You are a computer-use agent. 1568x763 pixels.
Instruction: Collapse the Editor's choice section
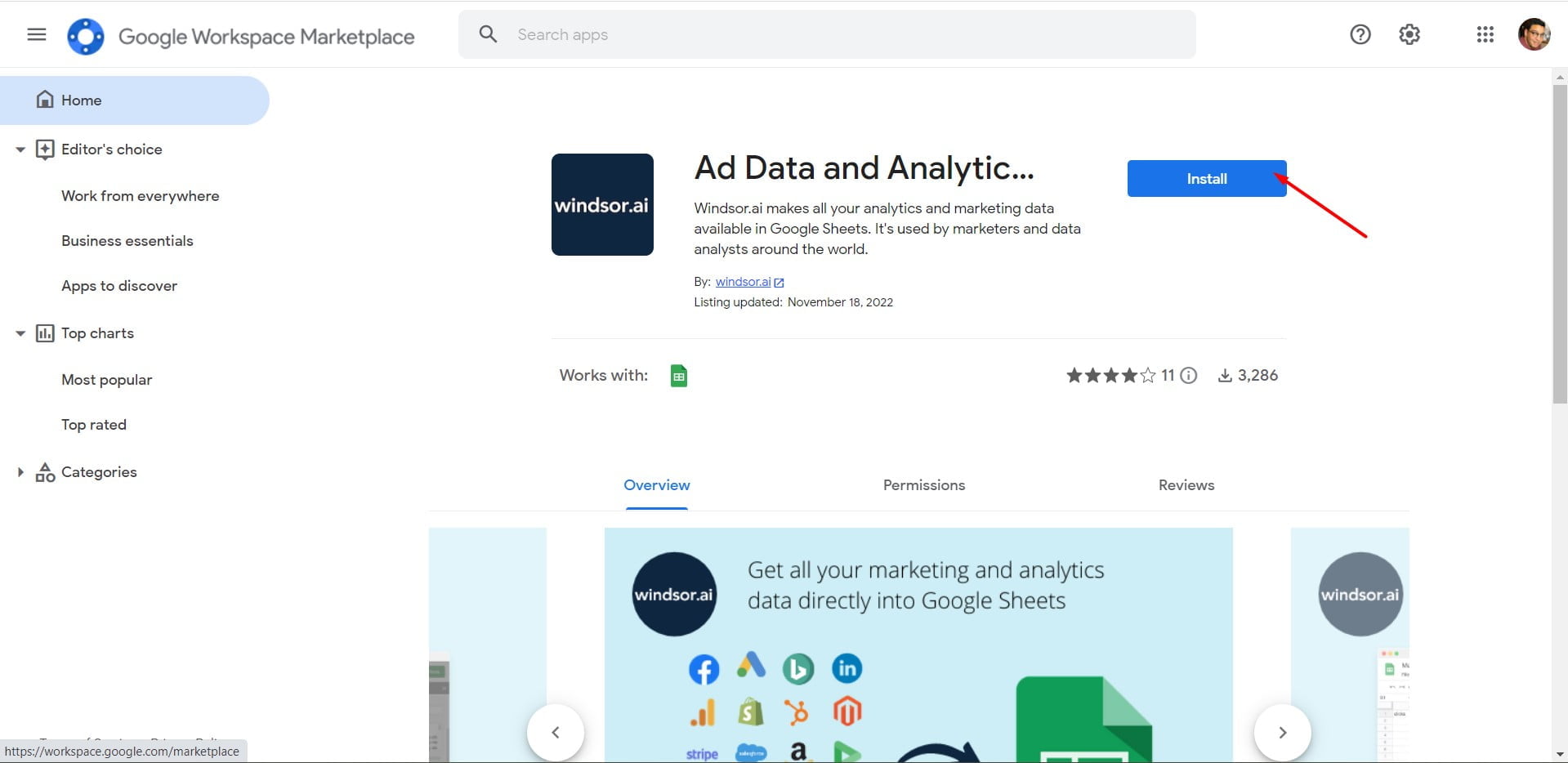tap(20, 149)
